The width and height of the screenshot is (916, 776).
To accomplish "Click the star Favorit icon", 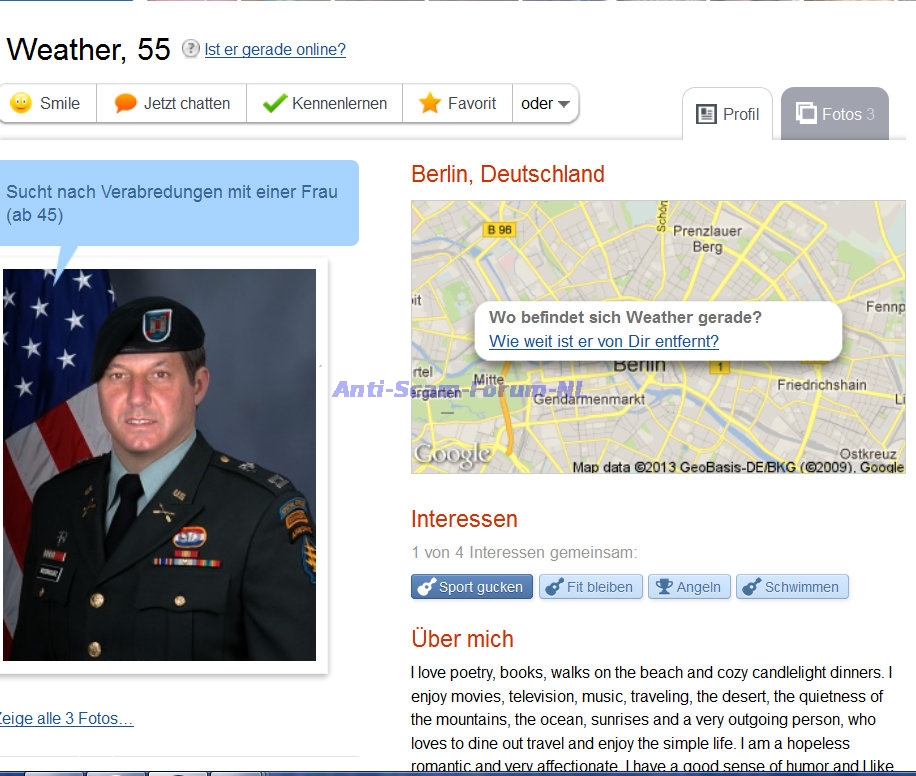I will (429, 103).
